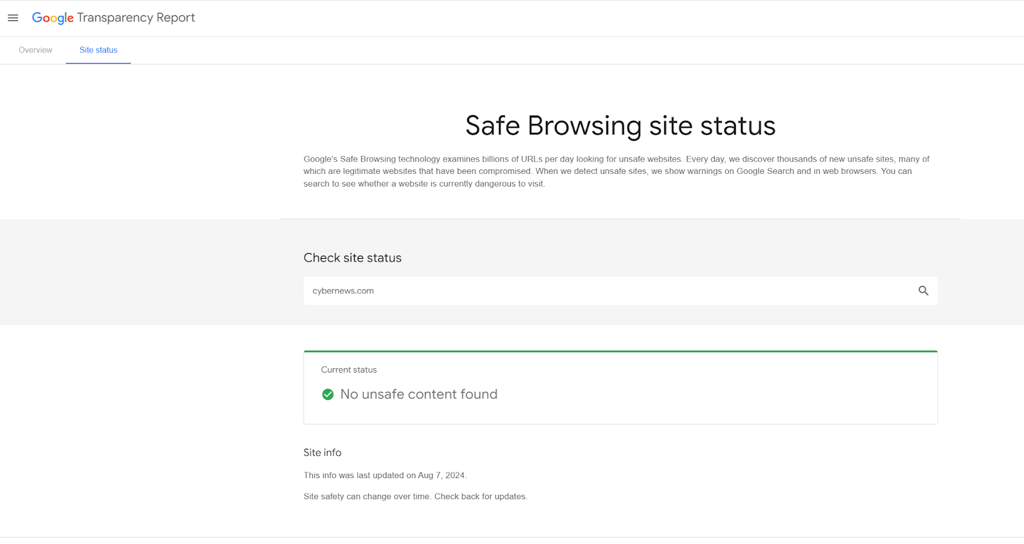Open the hamburger main menu
Screen dimensions: 1024x544
click(13, 18)
